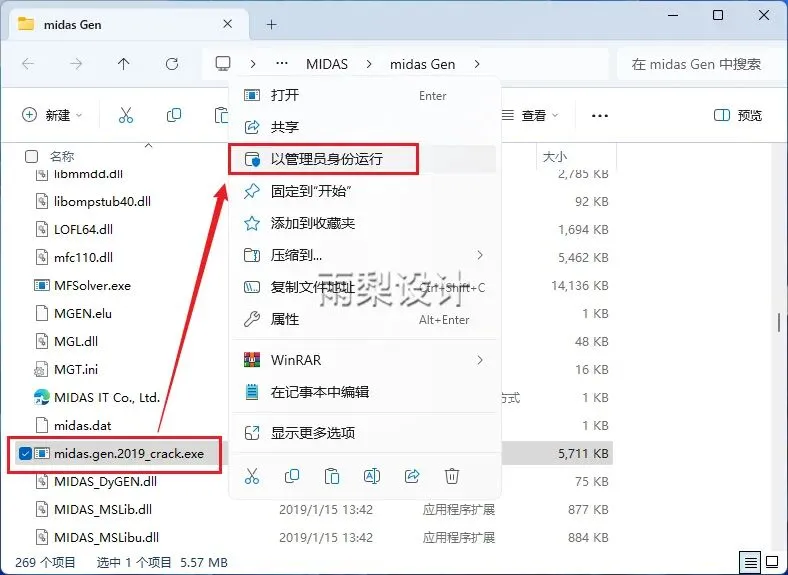Click the MFSolver.exe file icon

click(41, 285)
